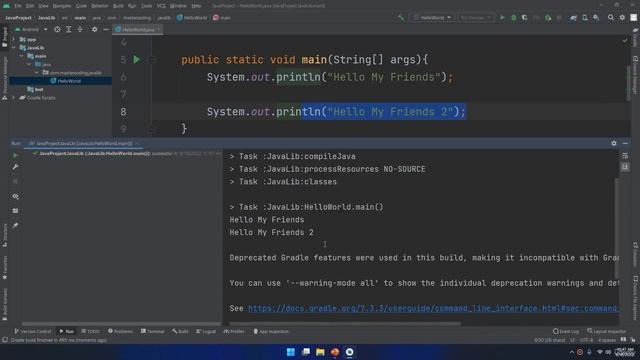Click the pin tab icon in Run panel
Screen dimensions: 640x360
click(16, 225)
